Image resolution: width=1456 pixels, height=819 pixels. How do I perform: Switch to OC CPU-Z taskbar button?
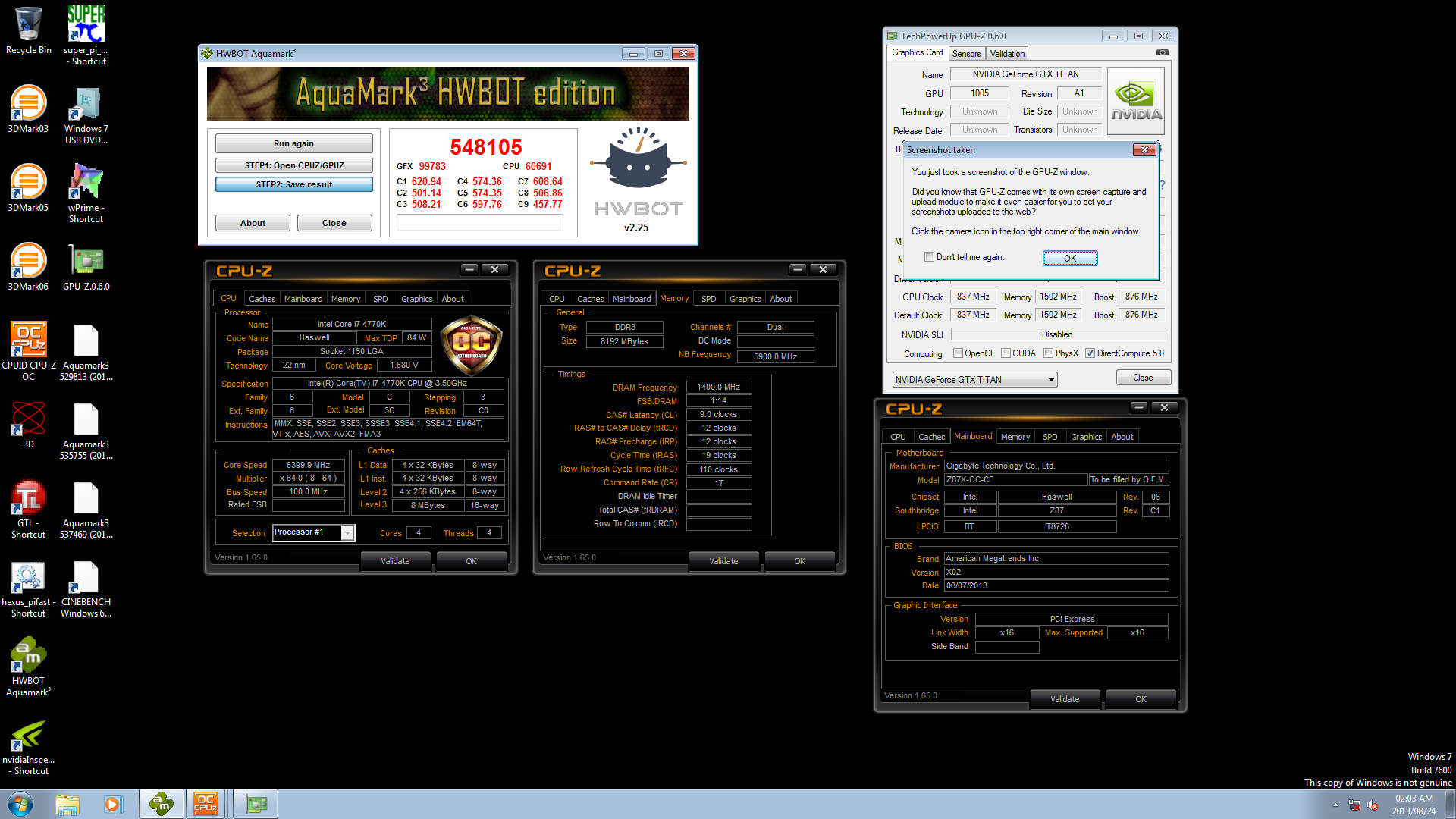(x=206, y=804)
